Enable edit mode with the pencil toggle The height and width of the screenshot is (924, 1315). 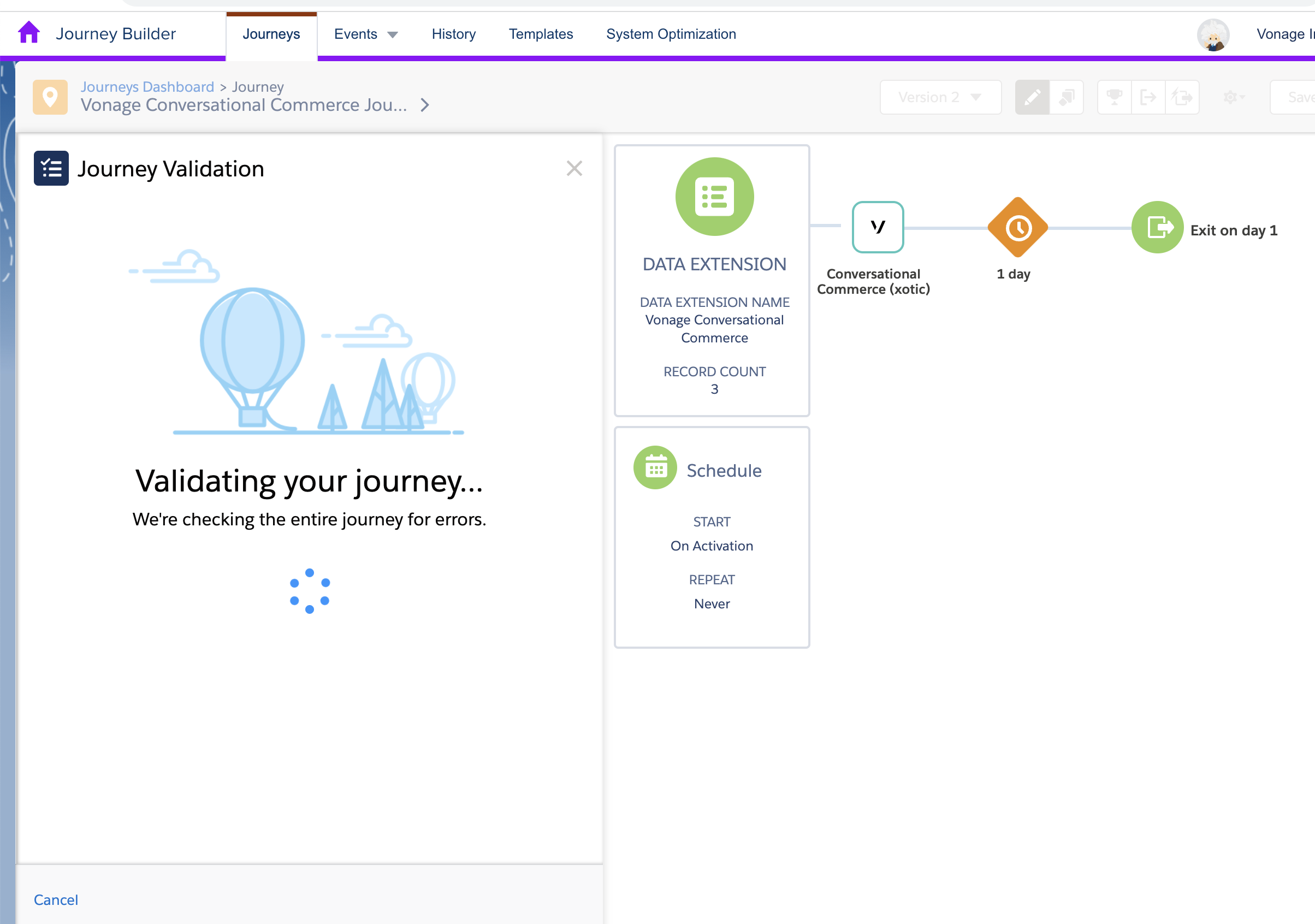1032,97
